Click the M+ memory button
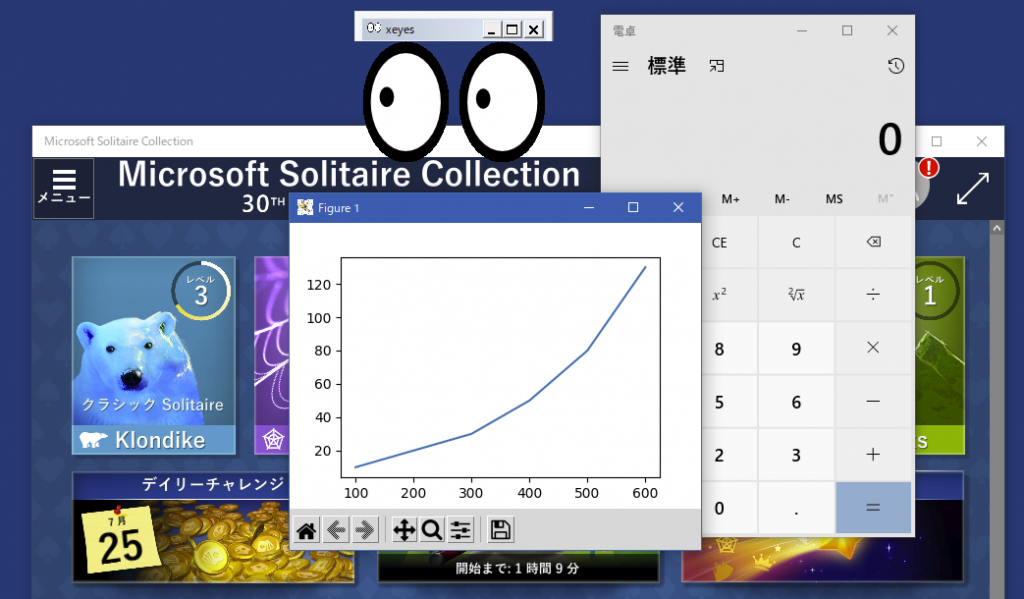This screenshot has width=1024, height=599. pyautogui.click(x=731, y=199)
